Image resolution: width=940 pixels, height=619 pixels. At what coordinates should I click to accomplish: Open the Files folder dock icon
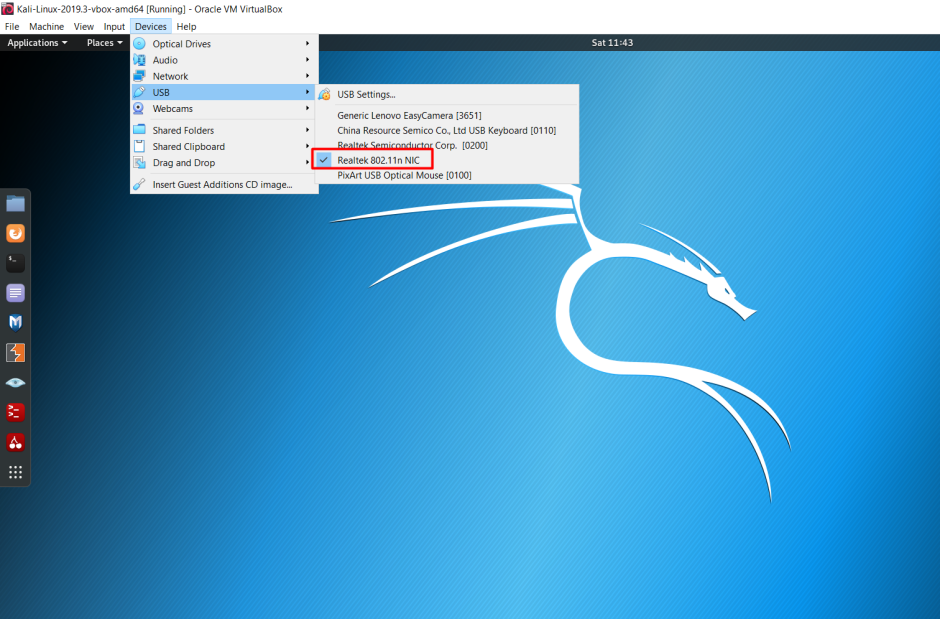point(16,204)
